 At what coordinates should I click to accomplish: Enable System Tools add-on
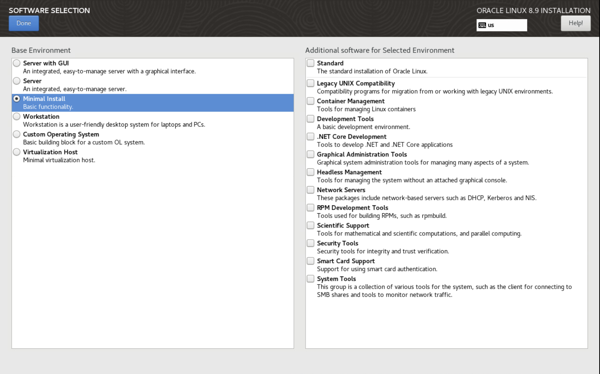[311, 279]
